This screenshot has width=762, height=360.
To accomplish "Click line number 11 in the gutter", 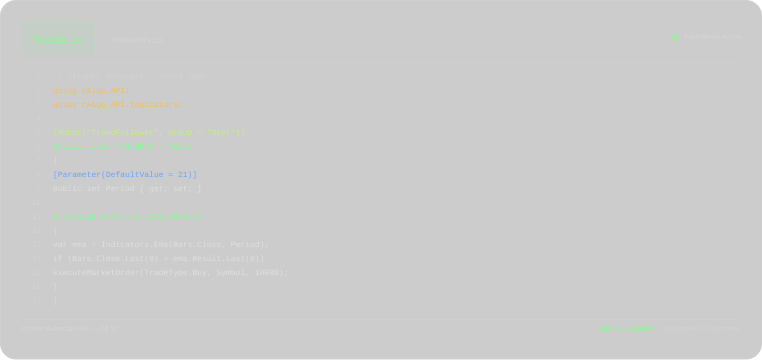I will pos(36,217).
